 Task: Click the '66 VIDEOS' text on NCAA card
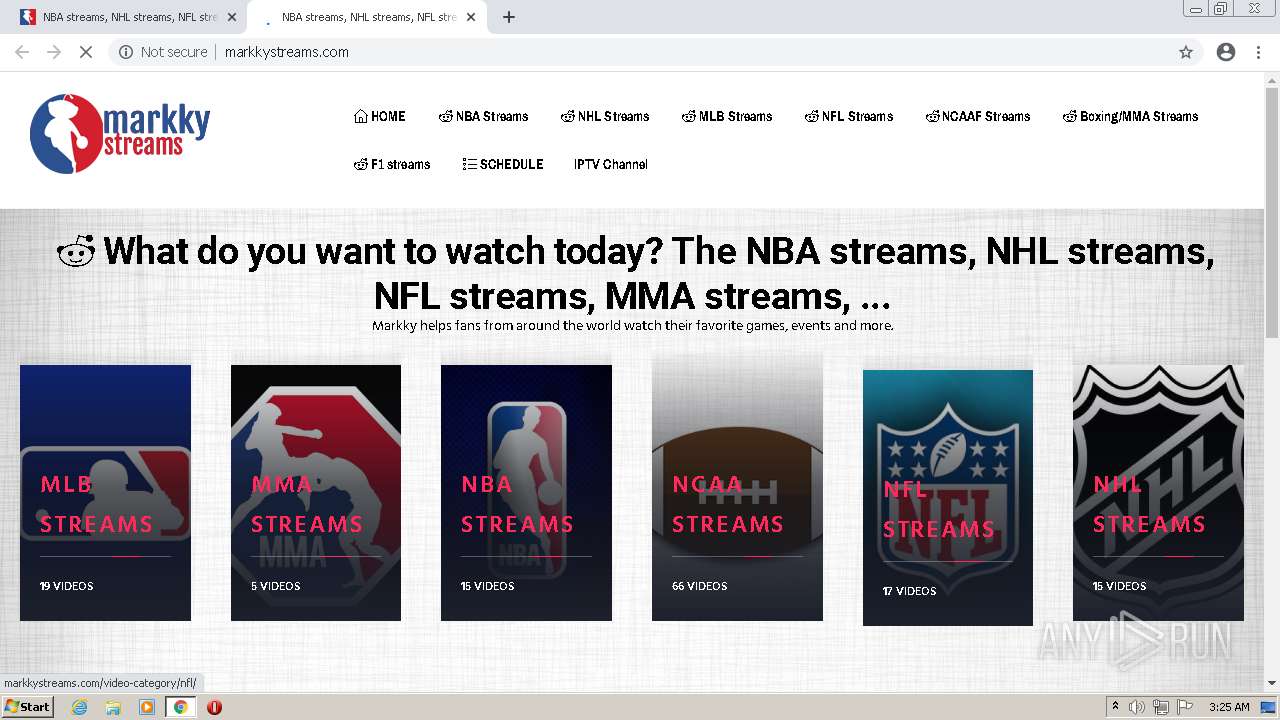(x=700, y=586)
